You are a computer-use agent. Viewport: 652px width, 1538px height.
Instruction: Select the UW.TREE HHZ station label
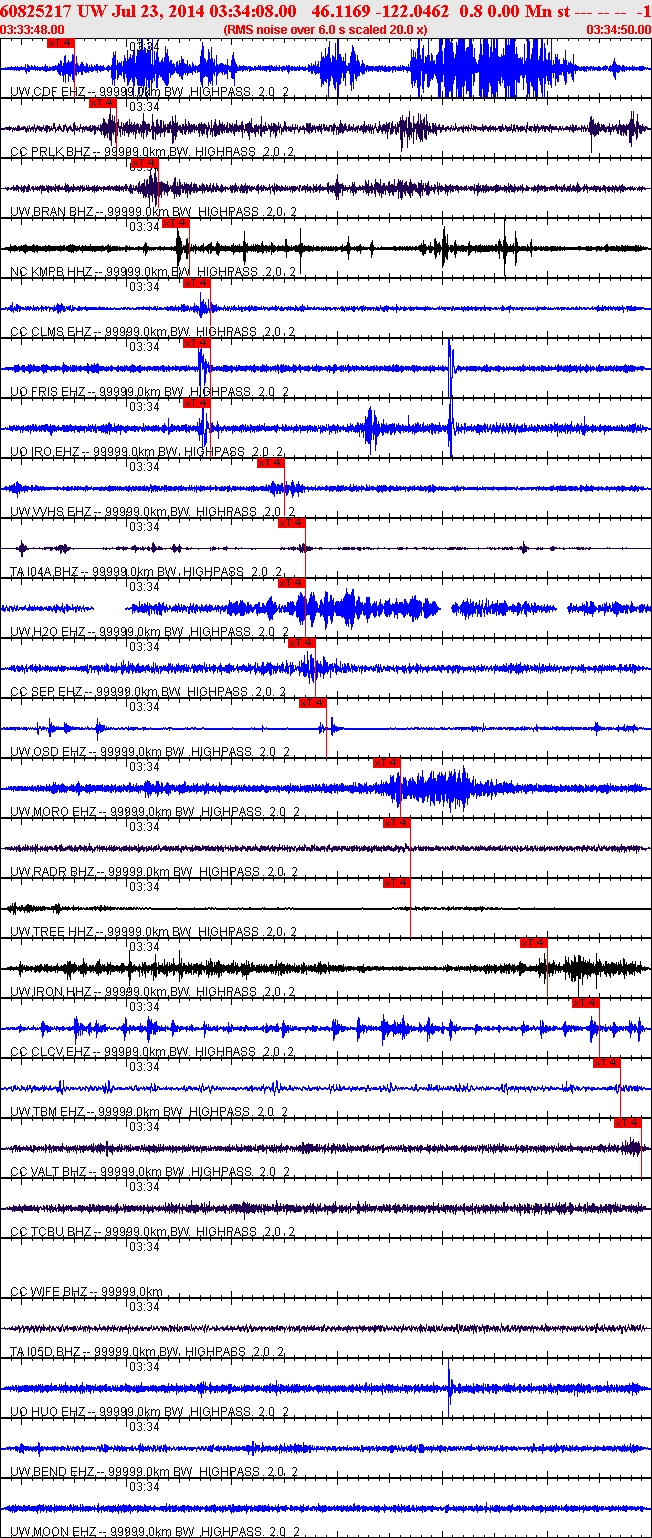[x=51, y=931]
